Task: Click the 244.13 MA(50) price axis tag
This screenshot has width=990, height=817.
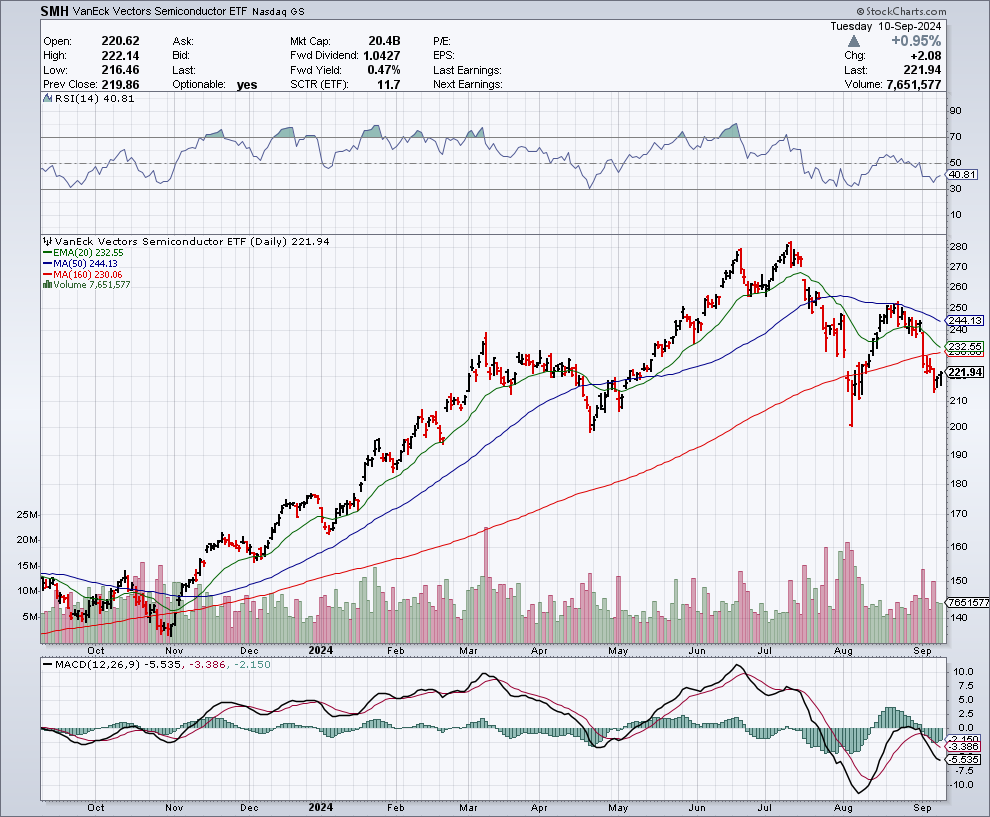Action: click(x=964, y=320)
